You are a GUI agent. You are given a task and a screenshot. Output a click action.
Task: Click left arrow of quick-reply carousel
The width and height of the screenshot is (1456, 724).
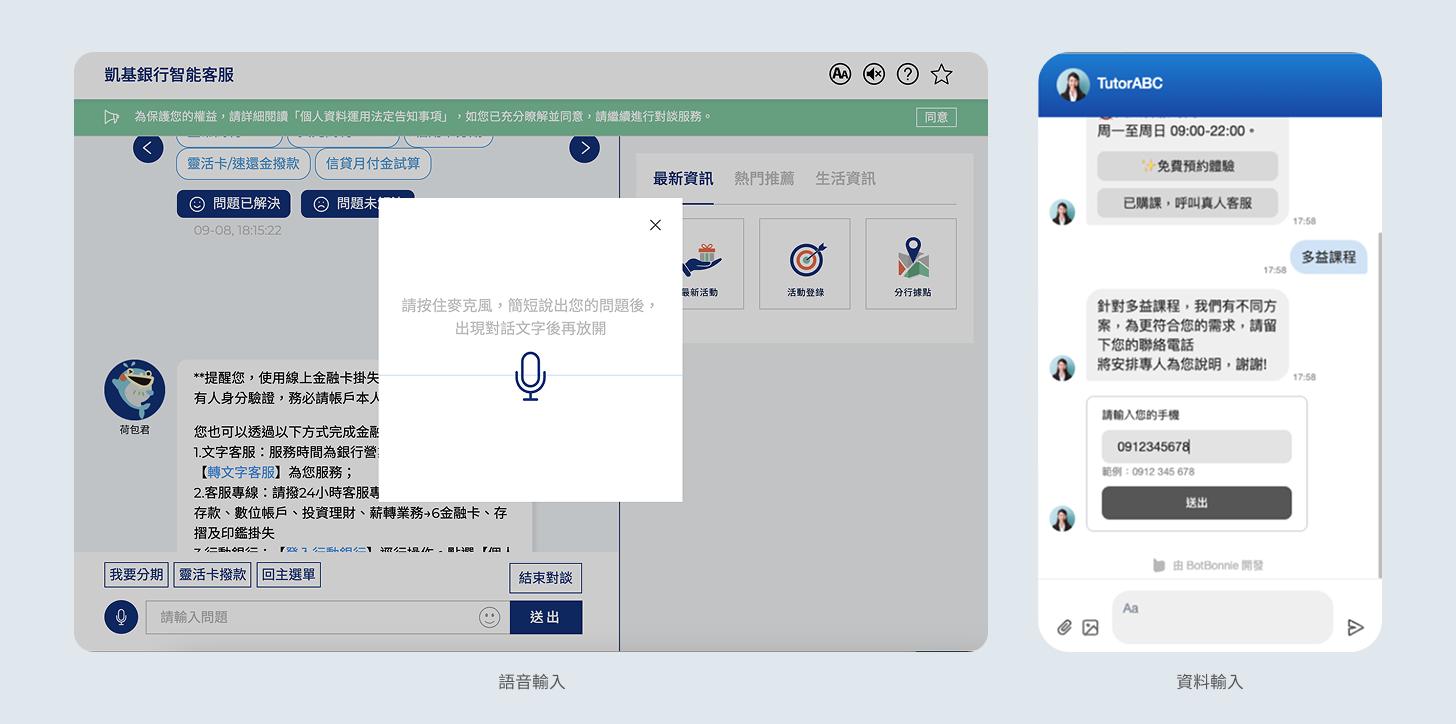pos(148,148)
